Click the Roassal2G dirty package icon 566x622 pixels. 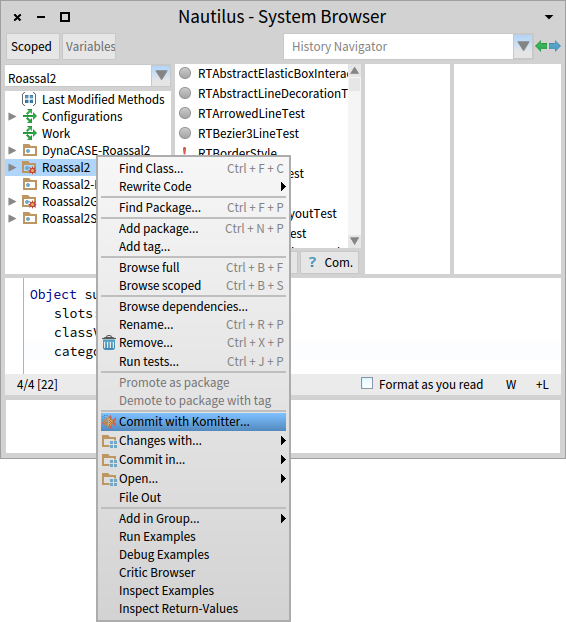click(29, 202)
